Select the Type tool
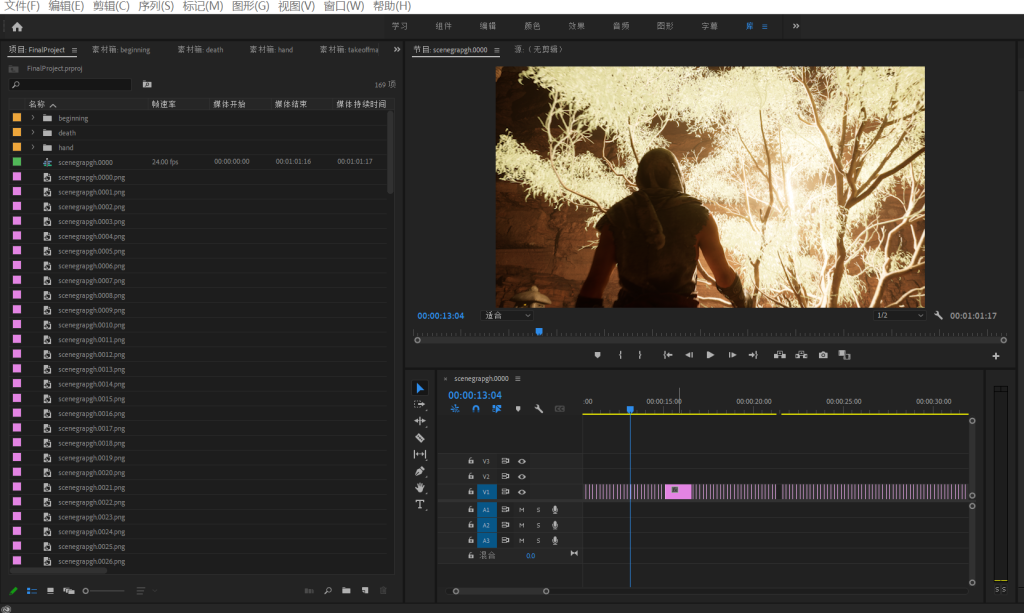This screenshot has width=1024, height=613. tap(420, 505)
